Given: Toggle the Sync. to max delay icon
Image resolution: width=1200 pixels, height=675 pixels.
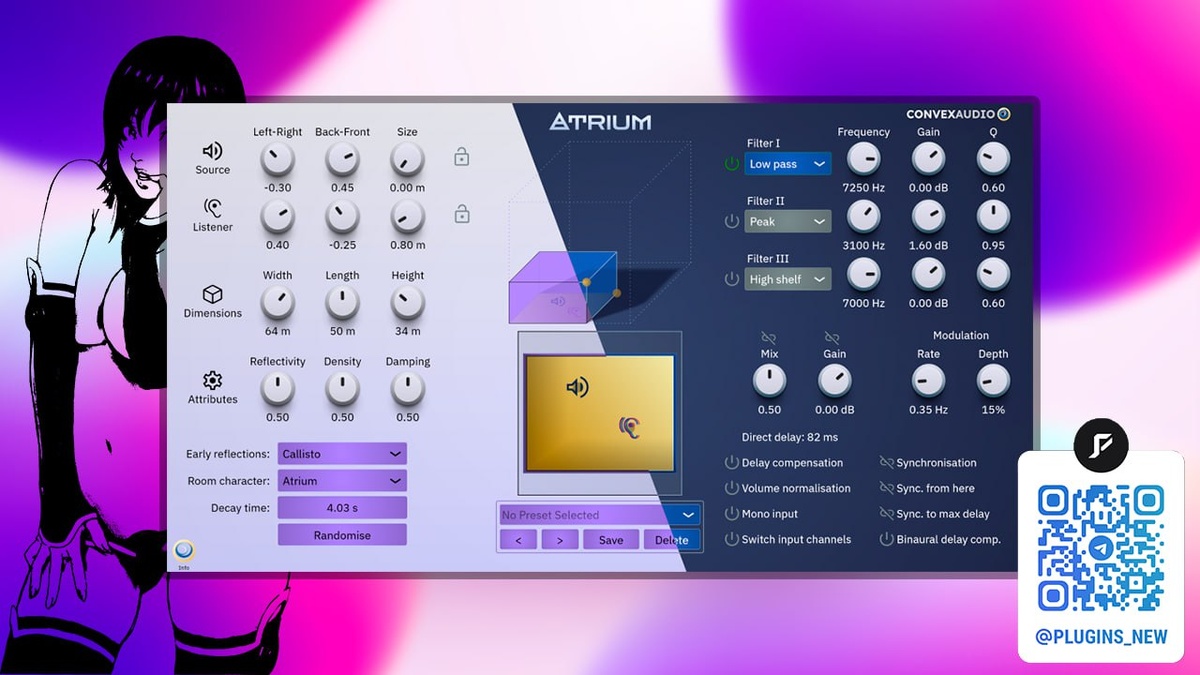Looking at the screenshot, I should click(886, 514).
